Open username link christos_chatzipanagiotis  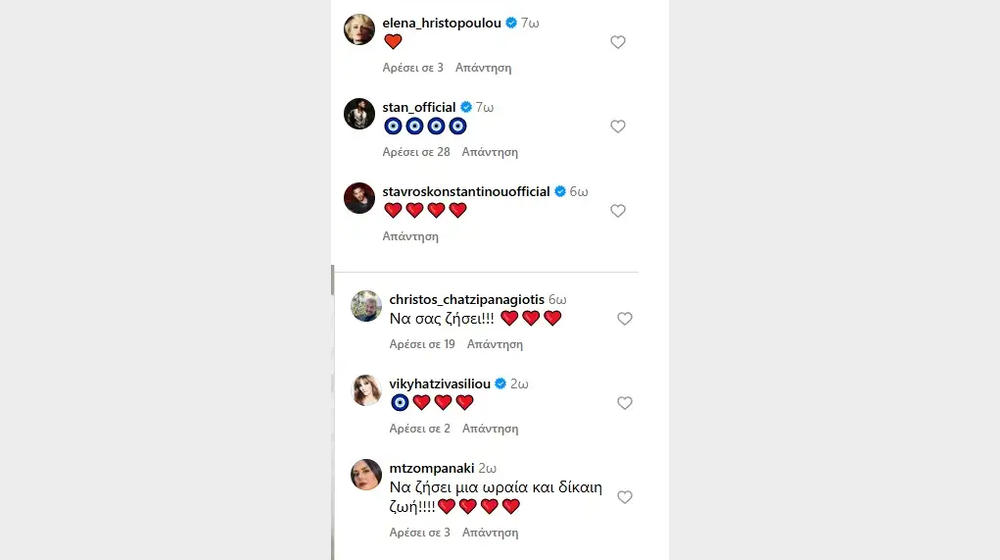(x=466, y=299)
